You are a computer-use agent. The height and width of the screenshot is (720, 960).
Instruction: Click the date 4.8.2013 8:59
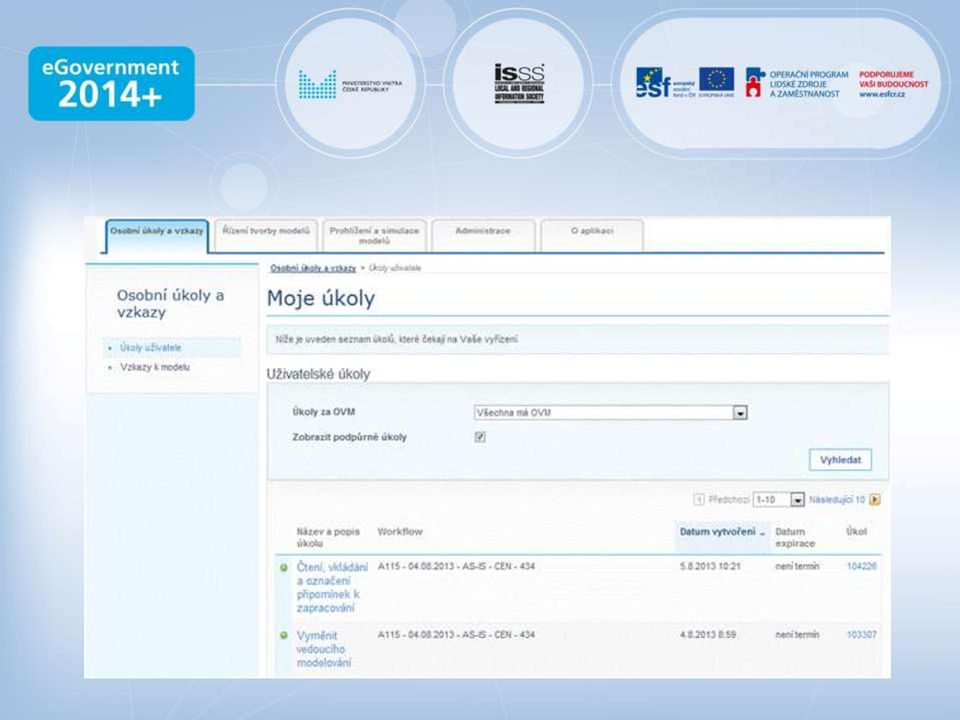tap(708, 635)
